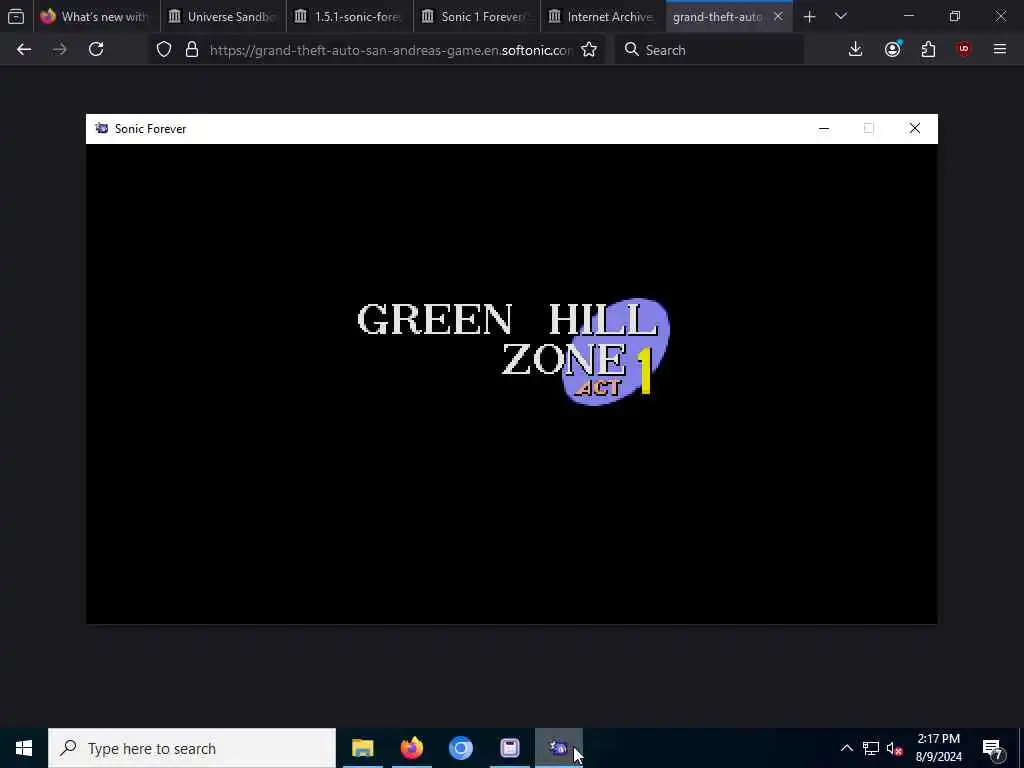Viewport: 1024px width, 768px height.
Task: Open the clock showing 2:17 PM
Action: coord(938,748)
